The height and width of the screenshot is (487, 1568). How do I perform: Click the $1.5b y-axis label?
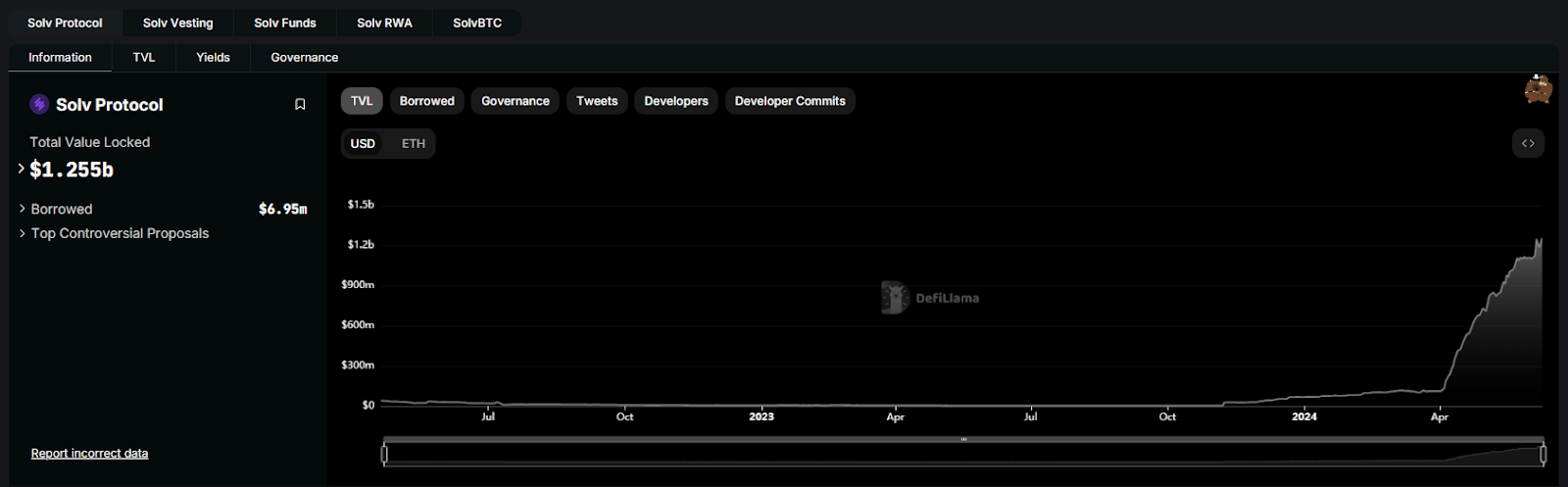(x=361, y=205)
